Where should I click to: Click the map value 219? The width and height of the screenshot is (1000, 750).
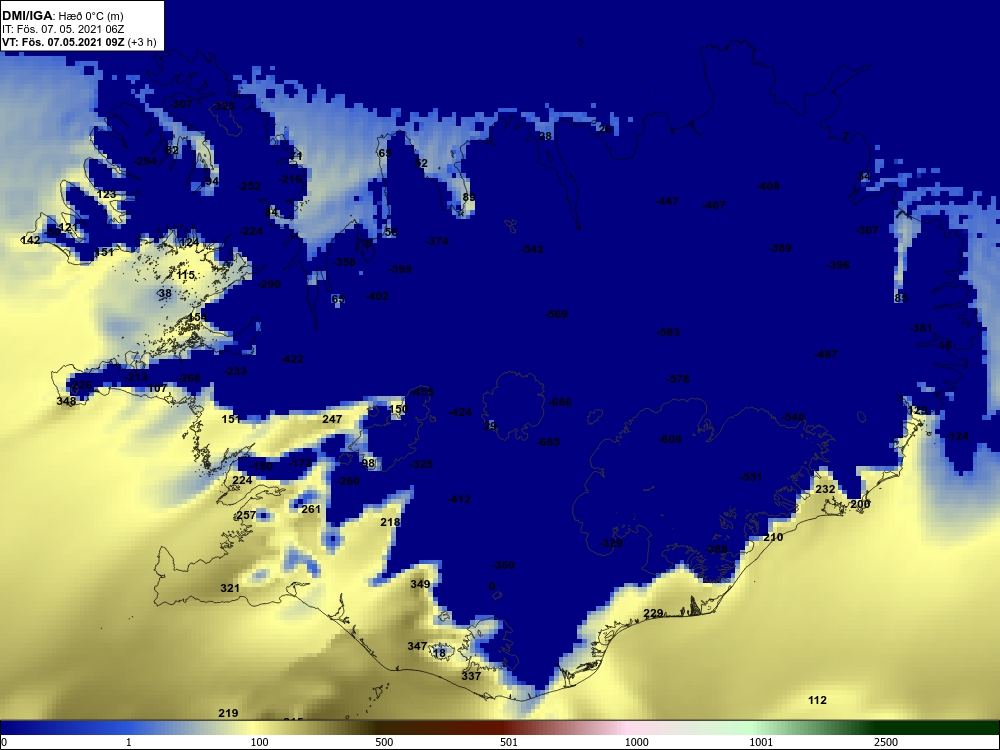click(228, 713)
